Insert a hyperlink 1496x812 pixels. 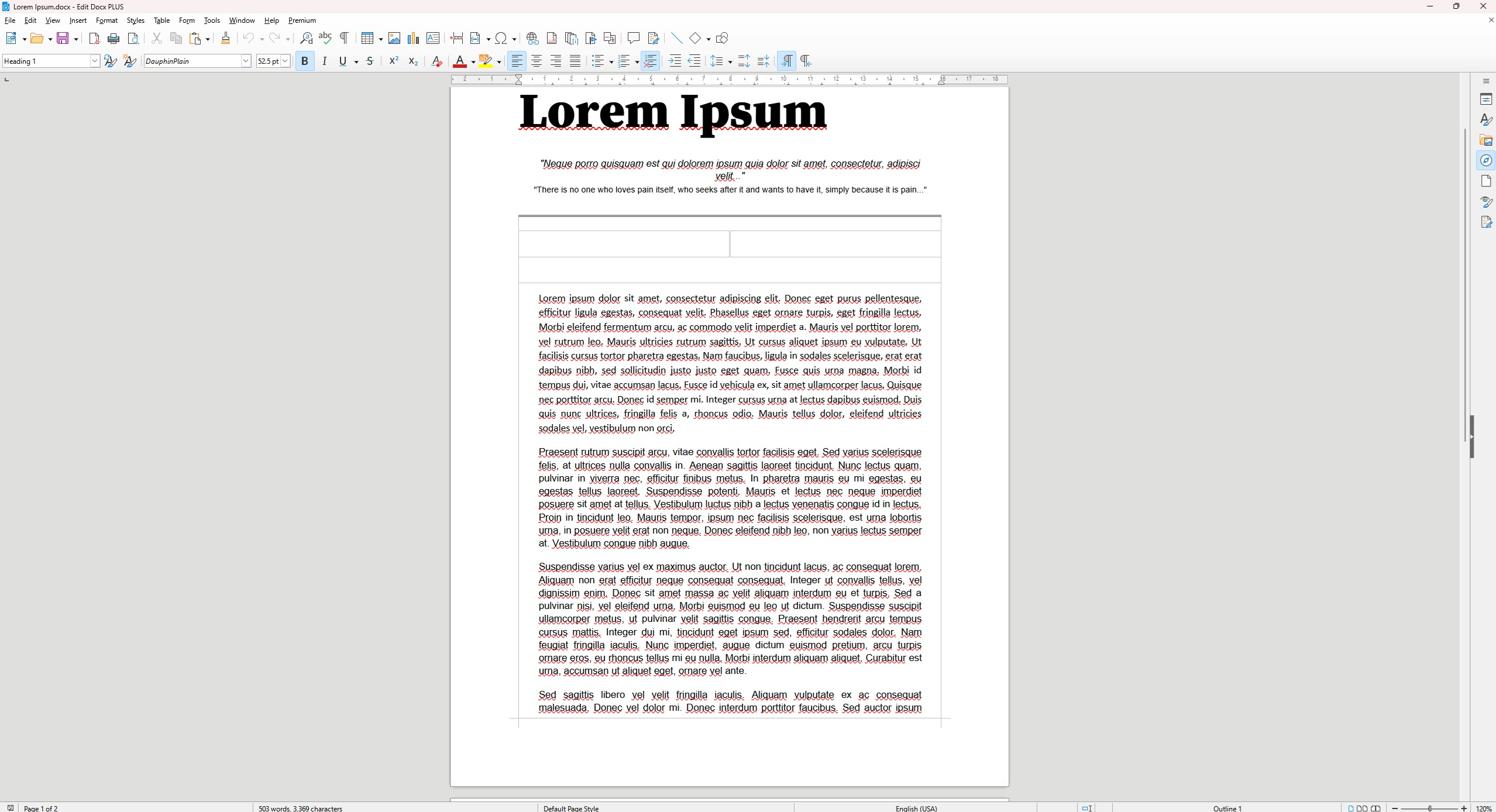click(x=532, y=39)
